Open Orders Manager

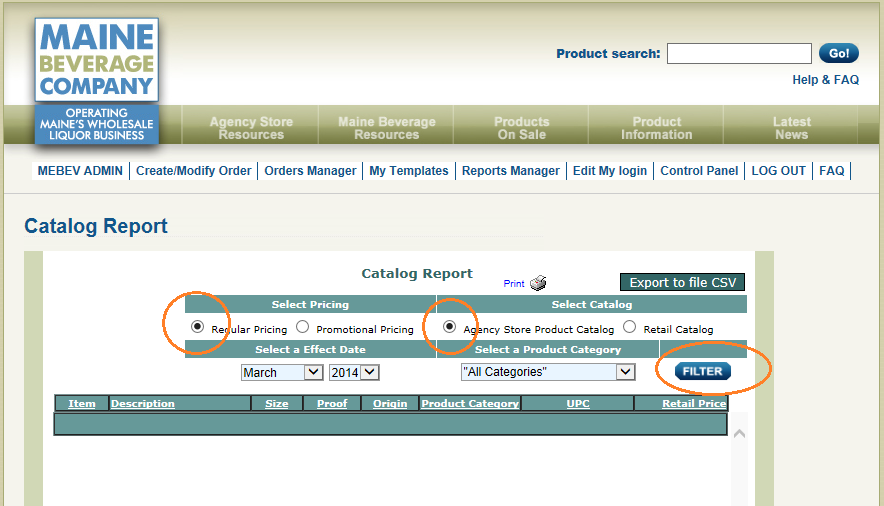point(310,171)
